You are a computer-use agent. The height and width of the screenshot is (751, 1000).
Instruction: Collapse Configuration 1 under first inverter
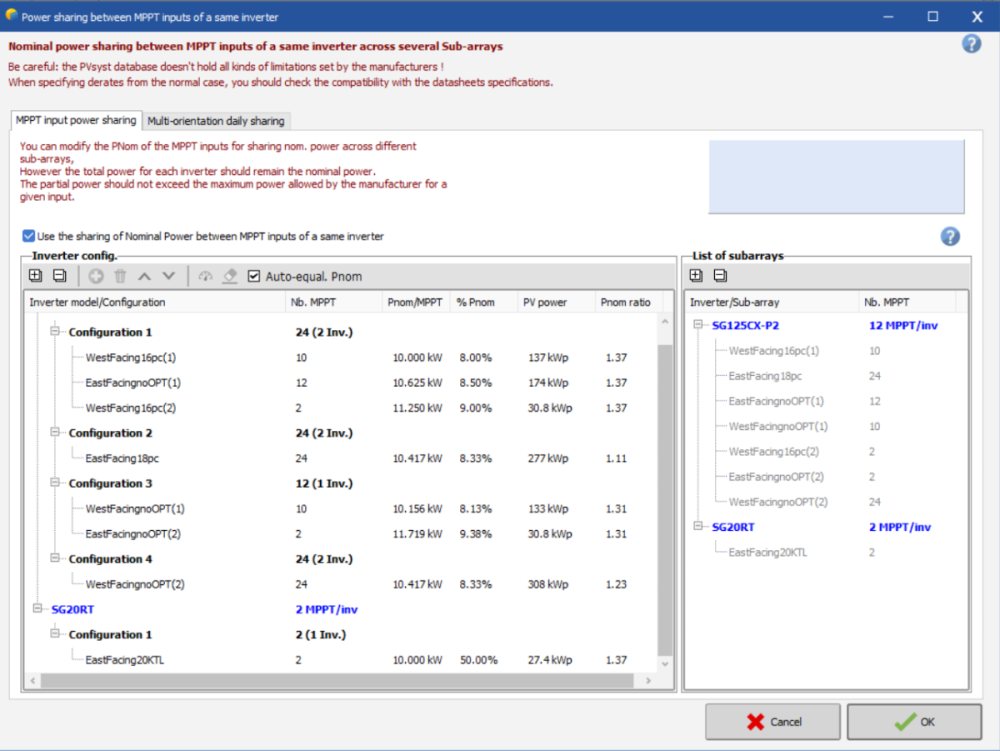56,332
